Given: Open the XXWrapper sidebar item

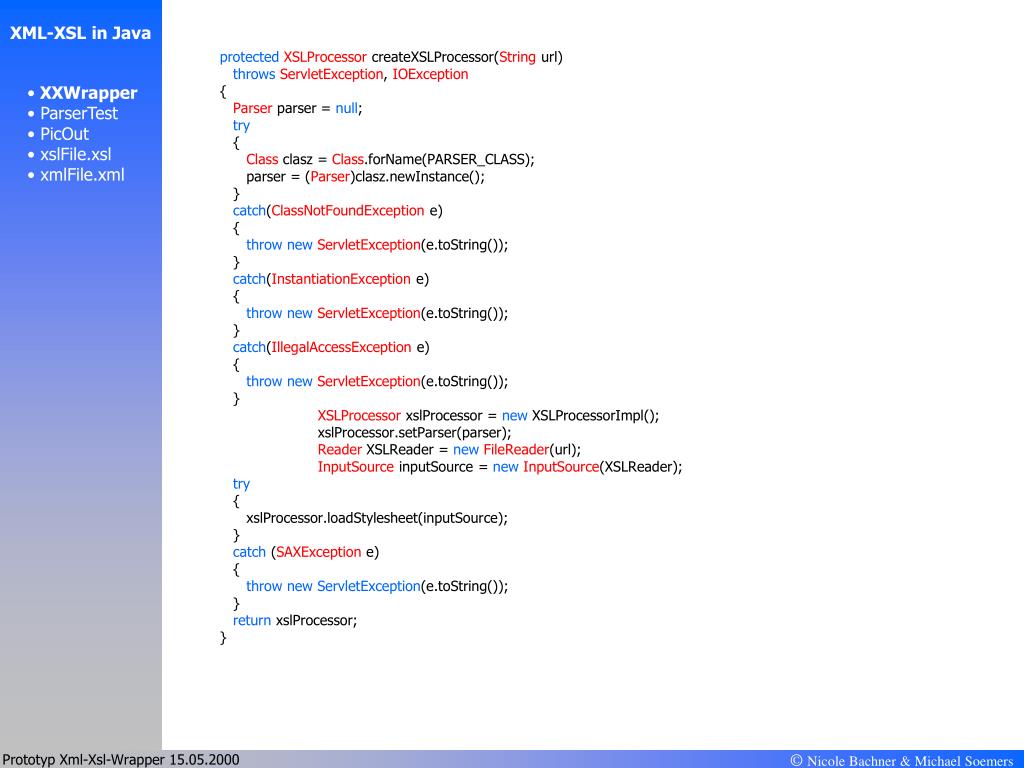Looking at the screenshot, I should (88, 93).
